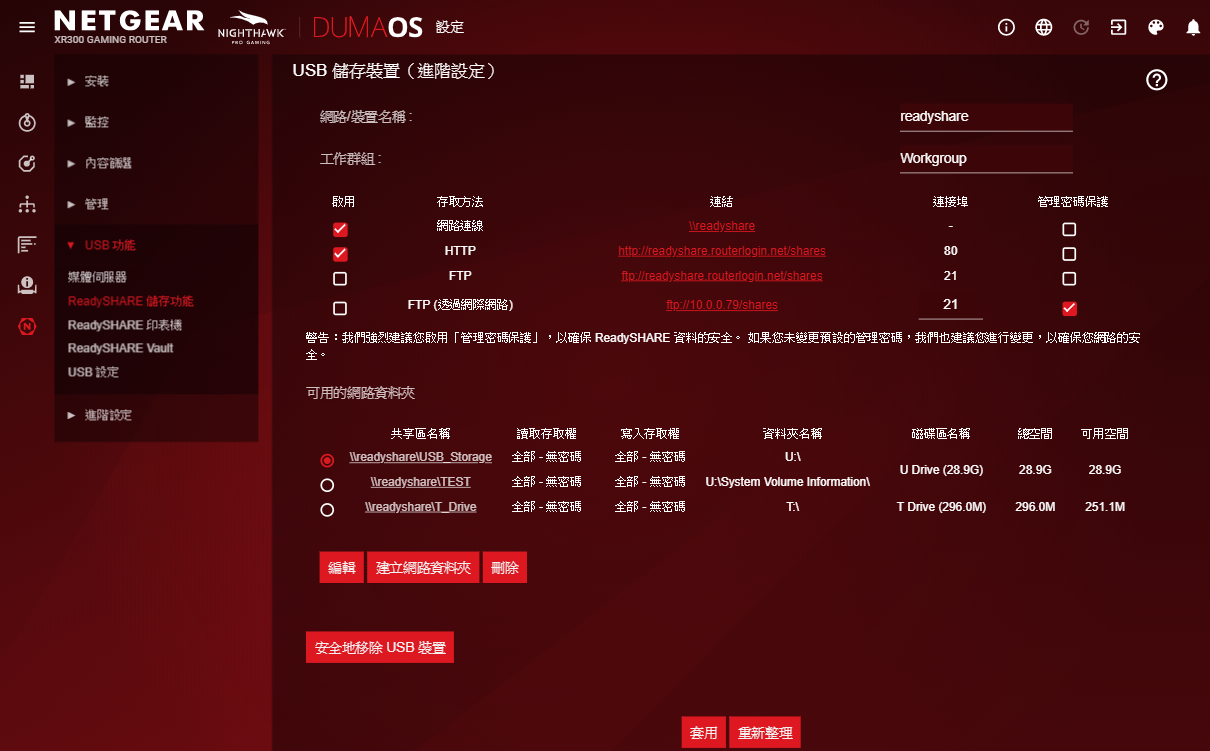Image resolution: width=1210 pixels, height=751 pixels.
Task: Open the \\readyshare\TEST share link
Action: 421,482
